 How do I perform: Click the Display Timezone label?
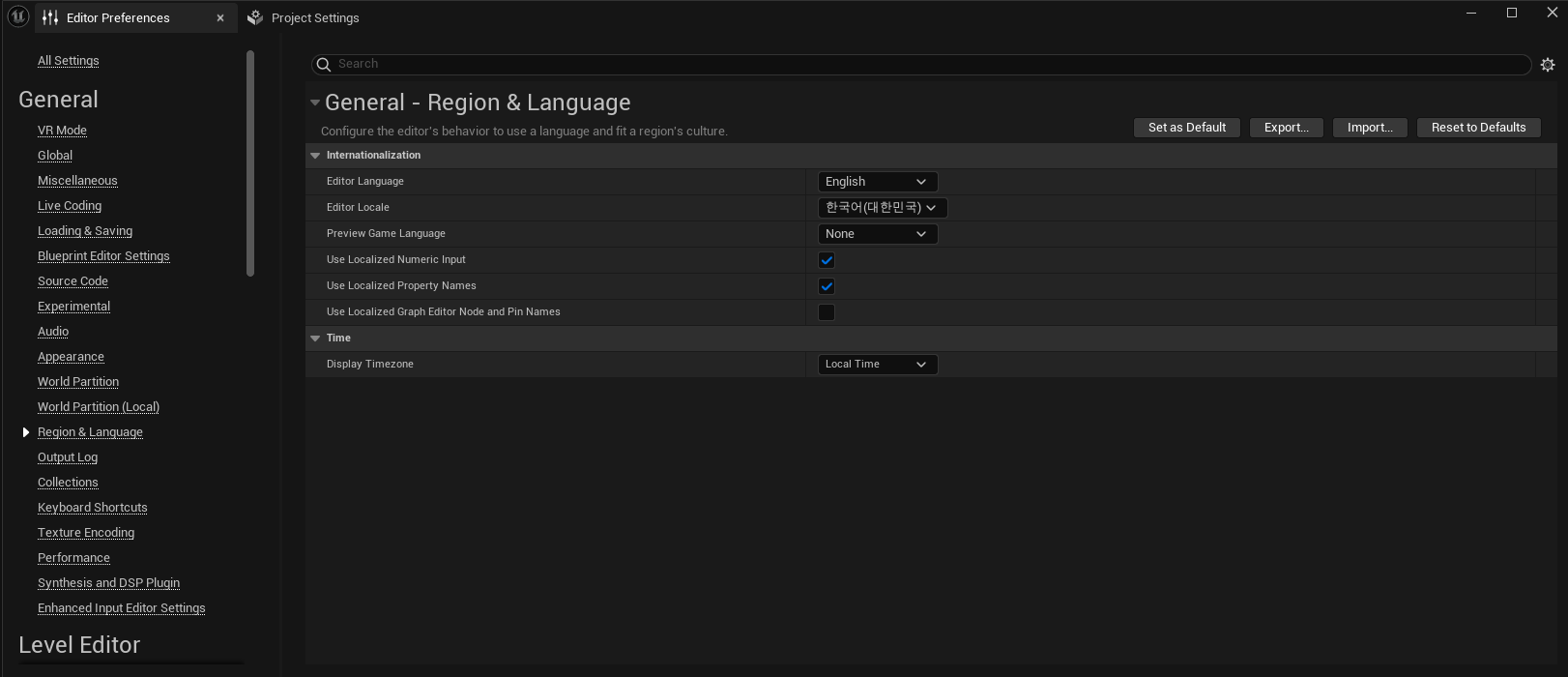click(x=370, y=365)
